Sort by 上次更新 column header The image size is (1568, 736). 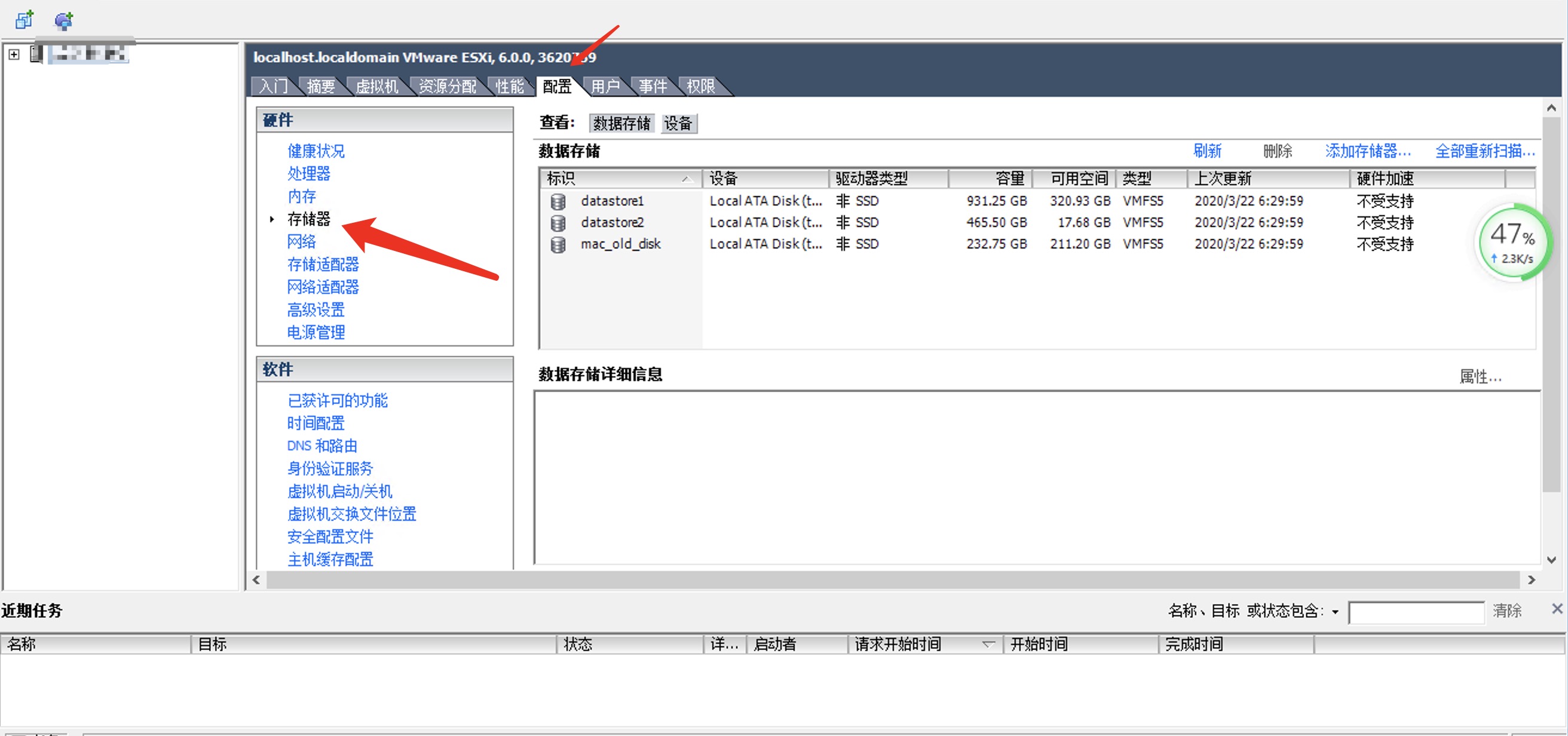1269,179
